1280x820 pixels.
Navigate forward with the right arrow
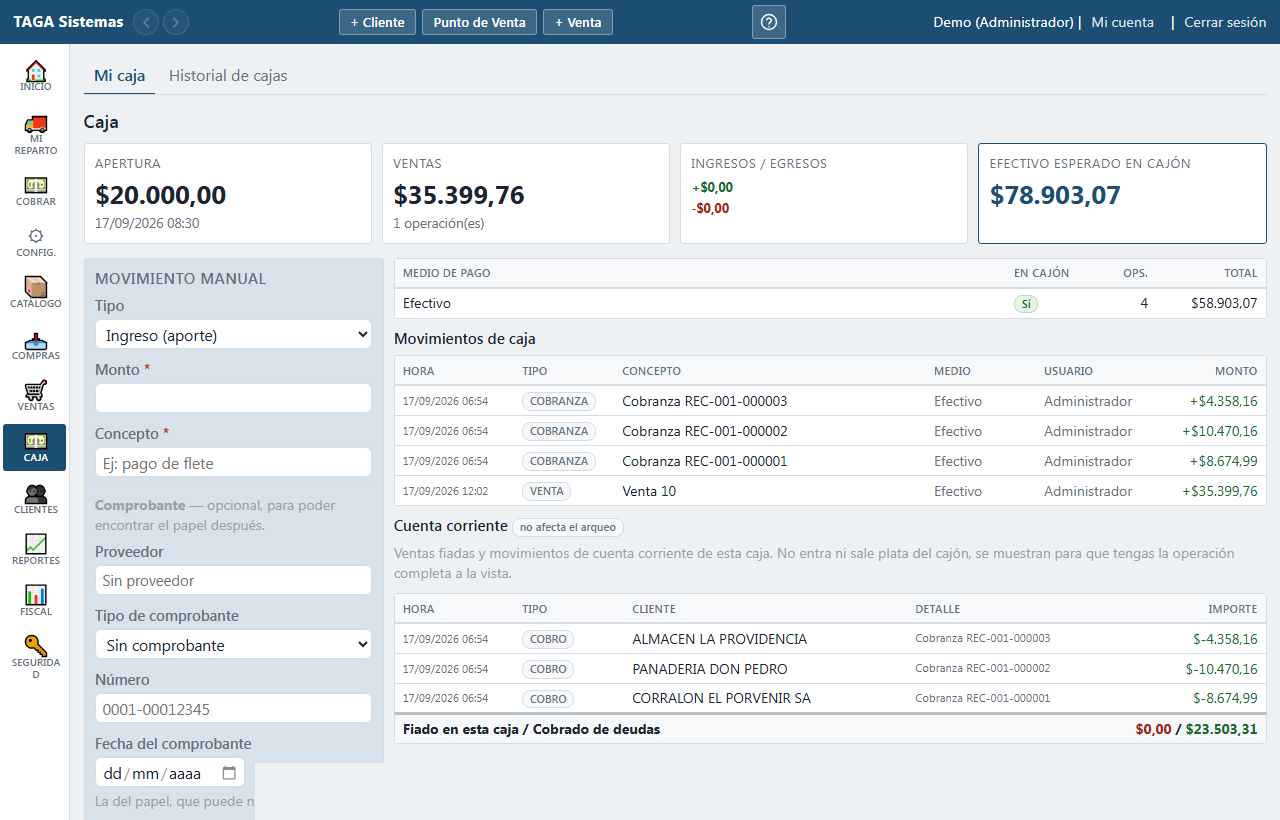click(x=176, y=22)
